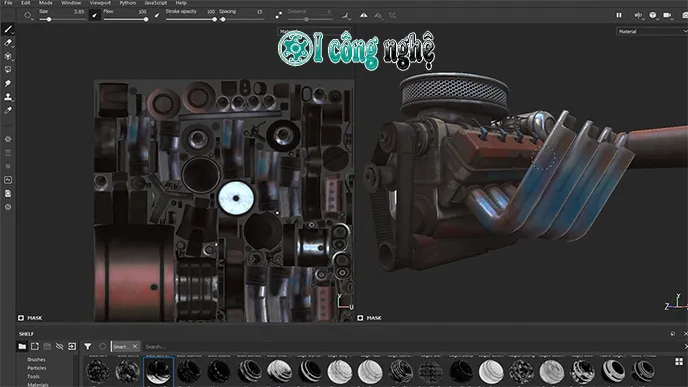Pause engine computation
Screen dimensions: 688x387
click(619, 15)
